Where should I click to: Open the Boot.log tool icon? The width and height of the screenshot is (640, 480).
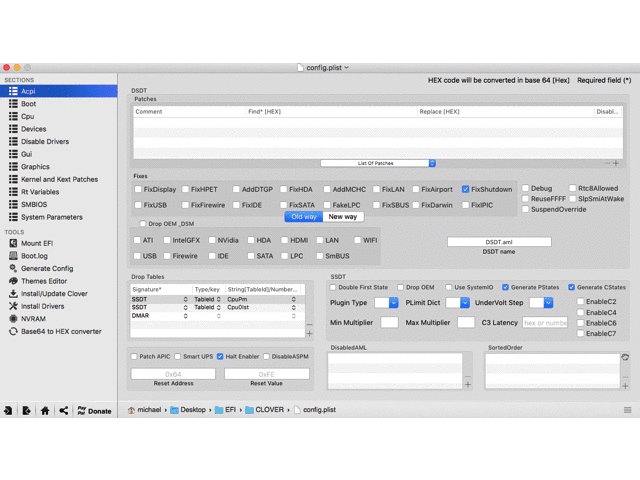pos(13,256)
